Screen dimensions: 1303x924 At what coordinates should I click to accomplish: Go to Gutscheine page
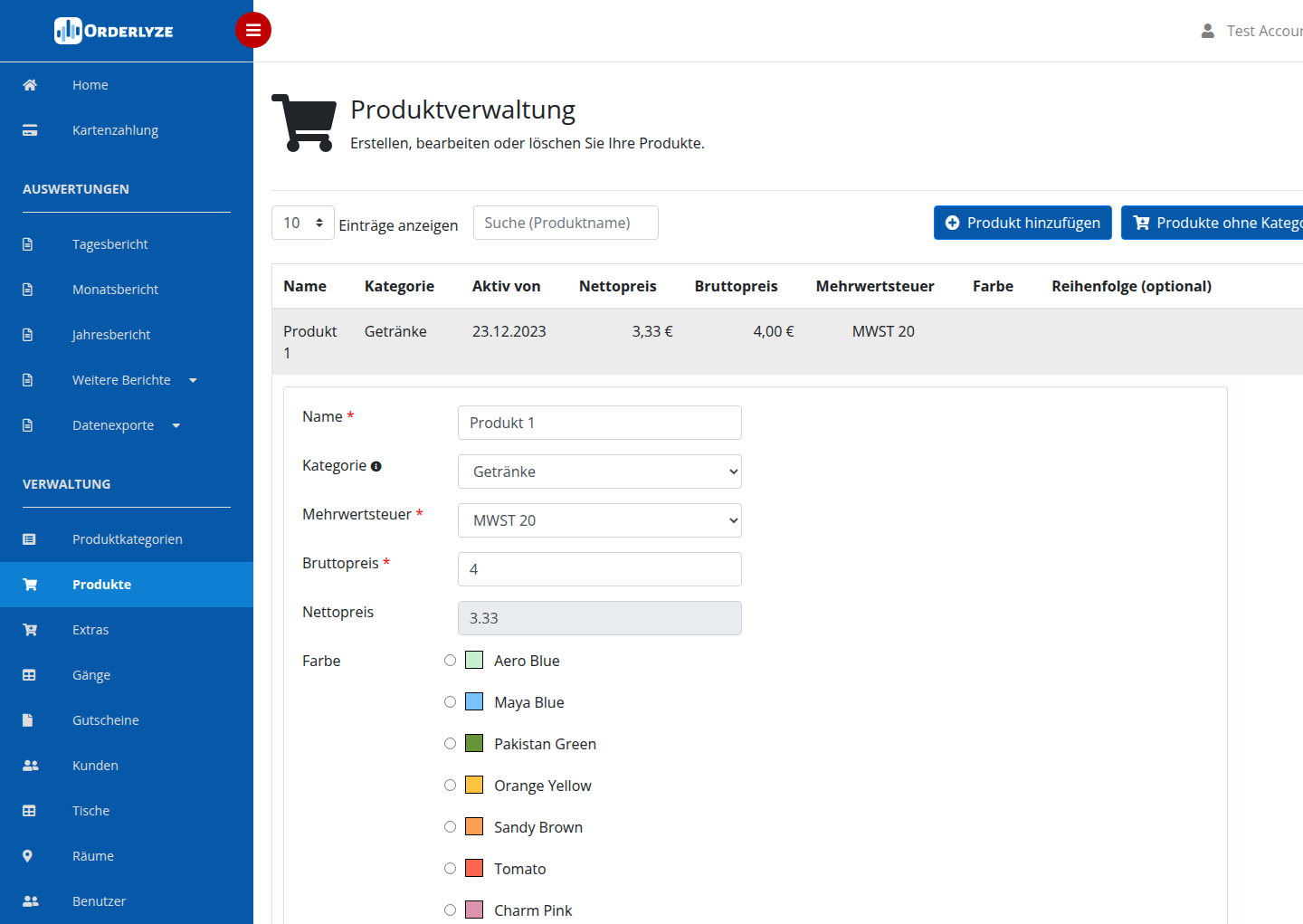coord(106,720)
